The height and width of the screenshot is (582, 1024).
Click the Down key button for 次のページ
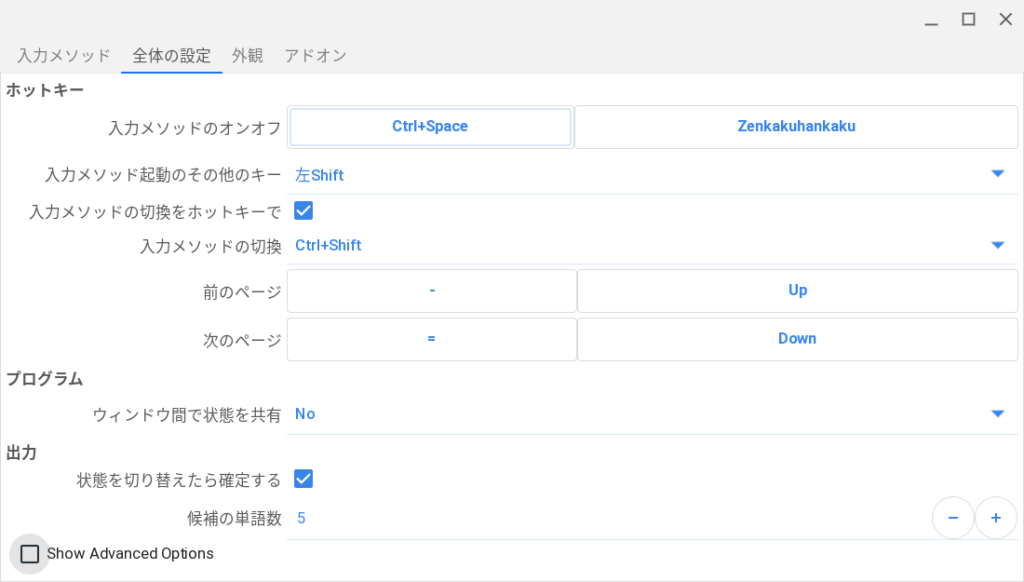(797, 339)
